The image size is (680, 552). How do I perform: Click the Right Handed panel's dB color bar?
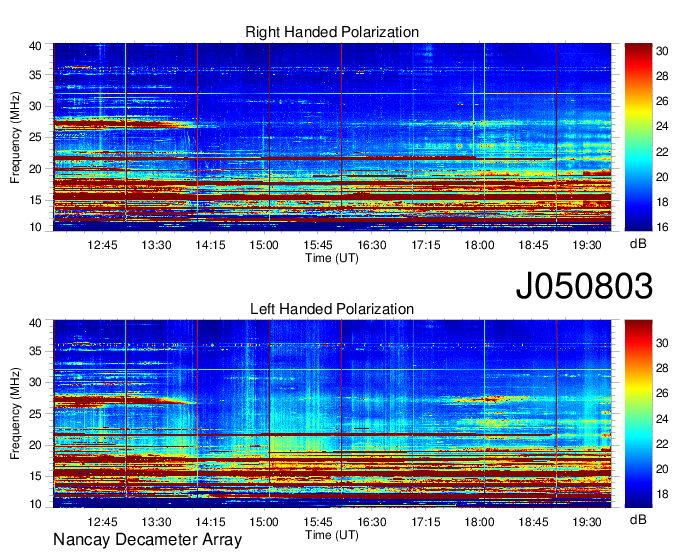pos(638,137)
